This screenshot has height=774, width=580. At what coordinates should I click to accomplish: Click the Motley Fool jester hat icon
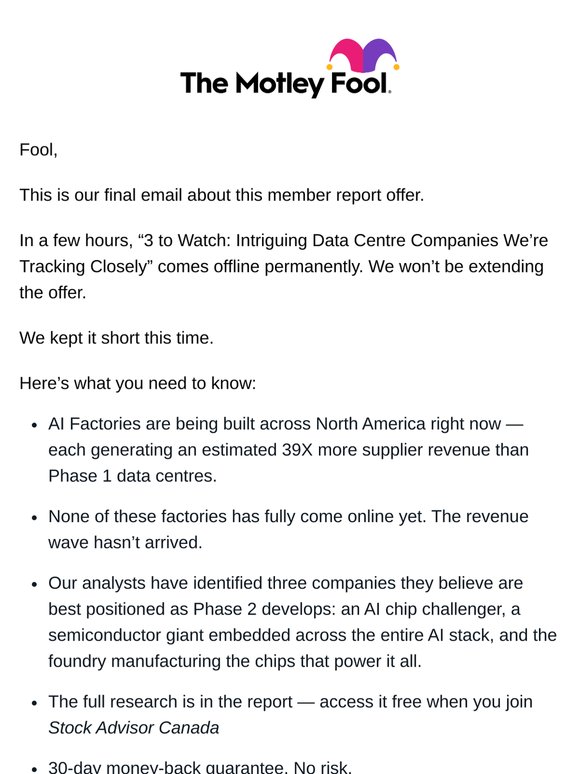363,55
